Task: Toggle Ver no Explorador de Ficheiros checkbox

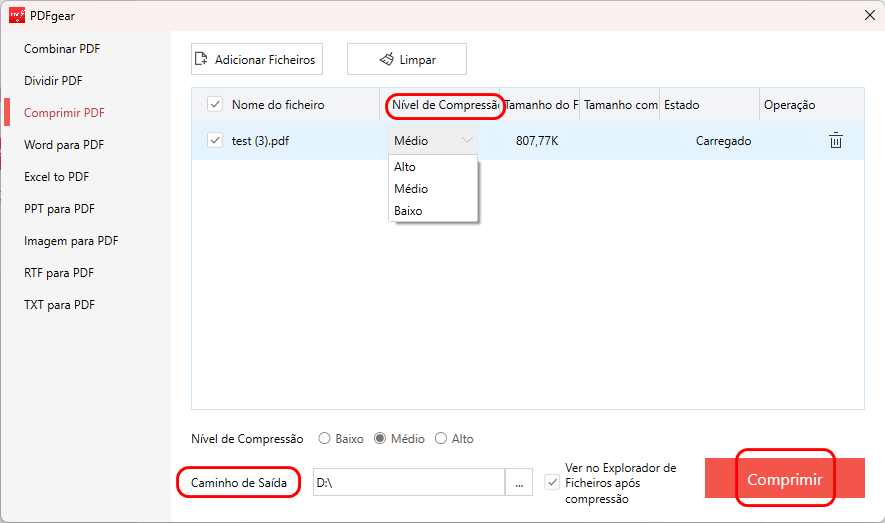Action: (x=552, y=483)
